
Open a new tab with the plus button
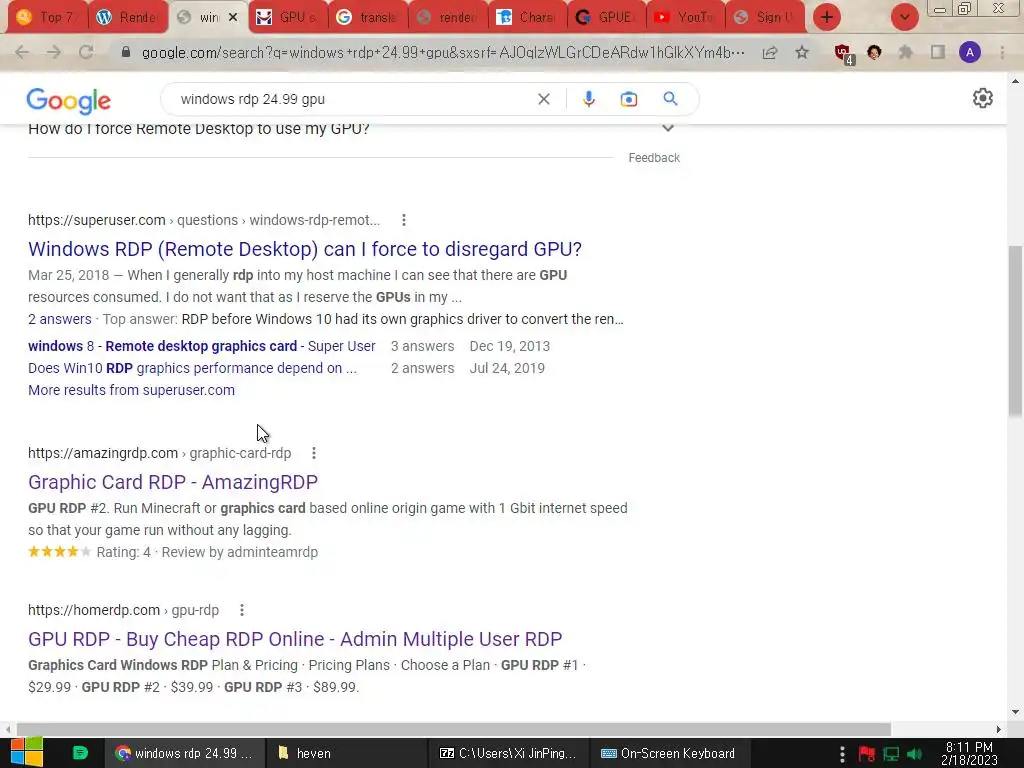[826, 17]
